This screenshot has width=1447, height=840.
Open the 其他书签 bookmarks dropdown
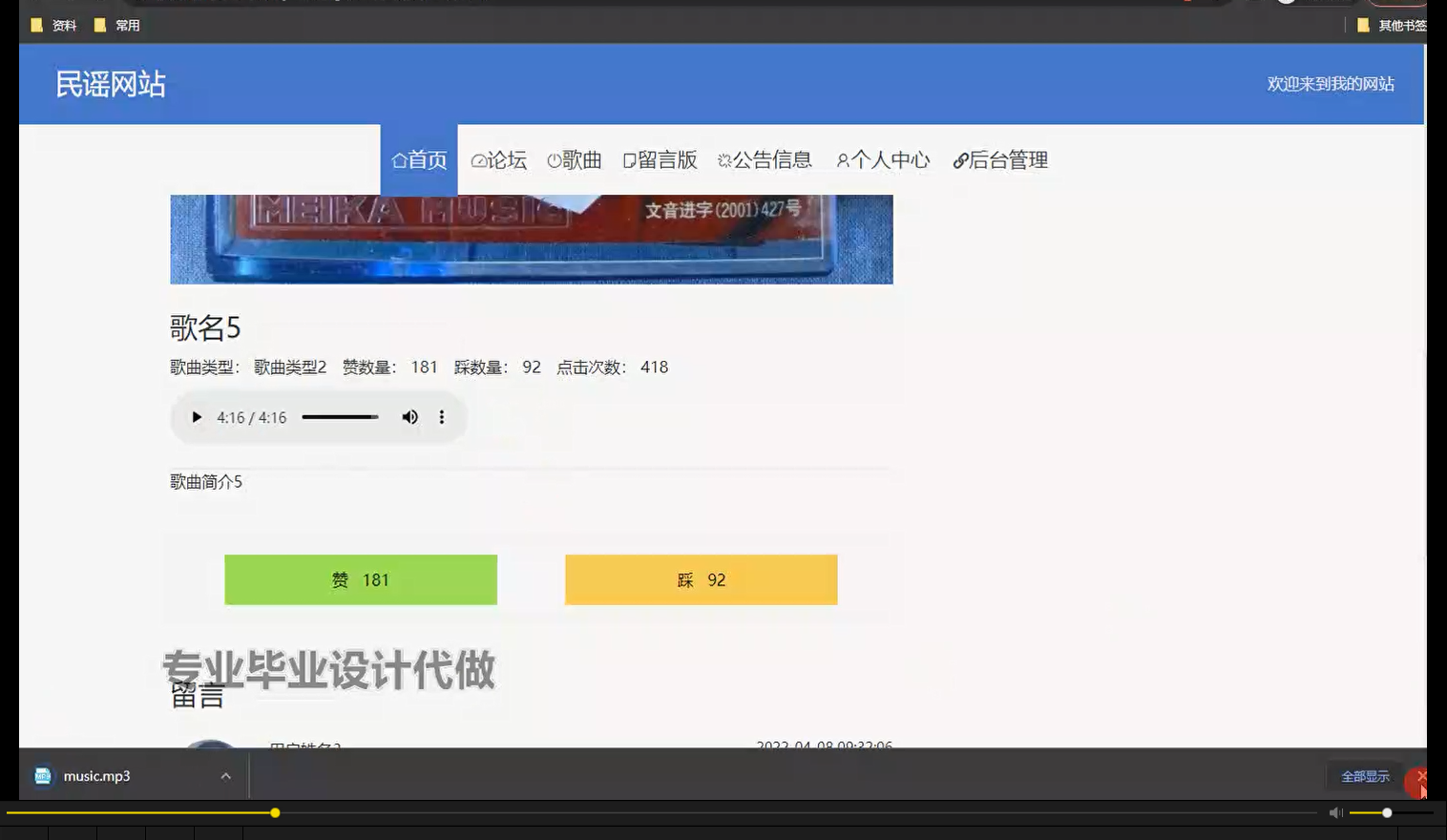click(x=1399, y=25)
